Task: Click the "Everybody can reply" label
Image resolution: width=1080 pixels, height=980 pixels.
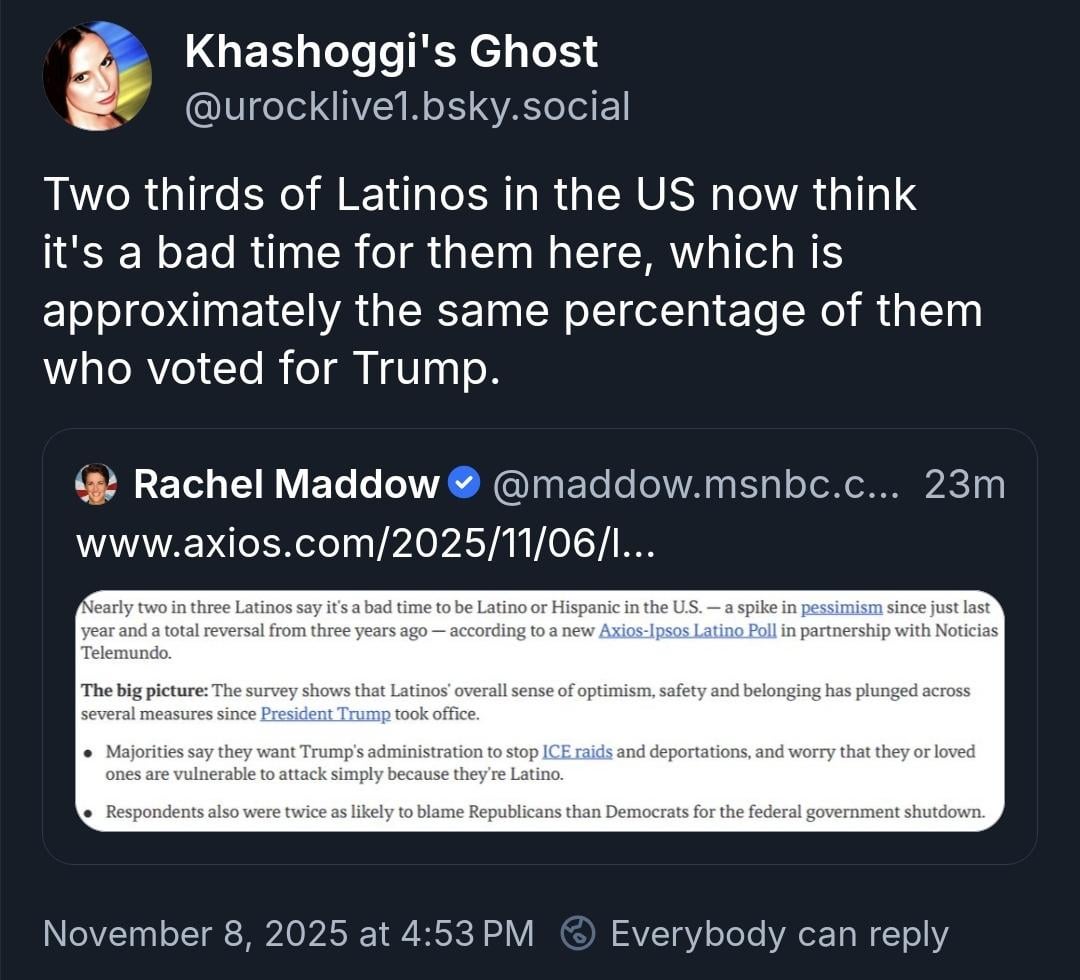Action: pyautogui.click(x=779, y=933)
